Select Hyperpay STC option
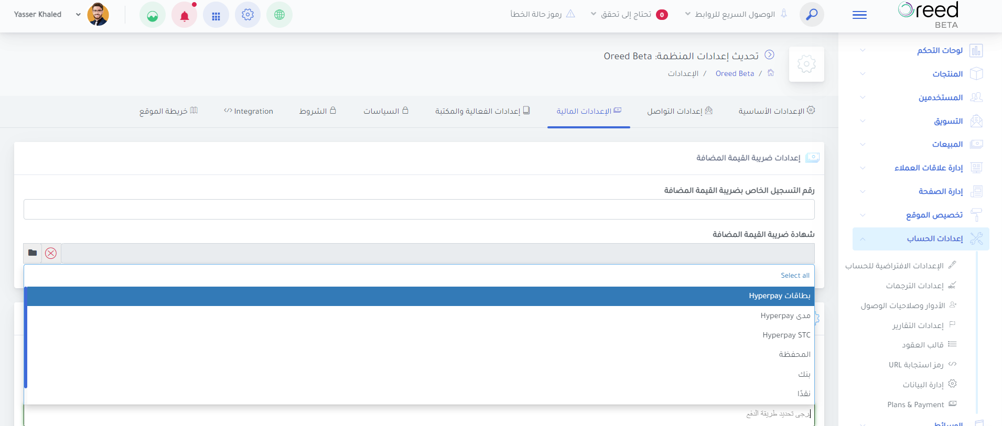 [419, 335]
